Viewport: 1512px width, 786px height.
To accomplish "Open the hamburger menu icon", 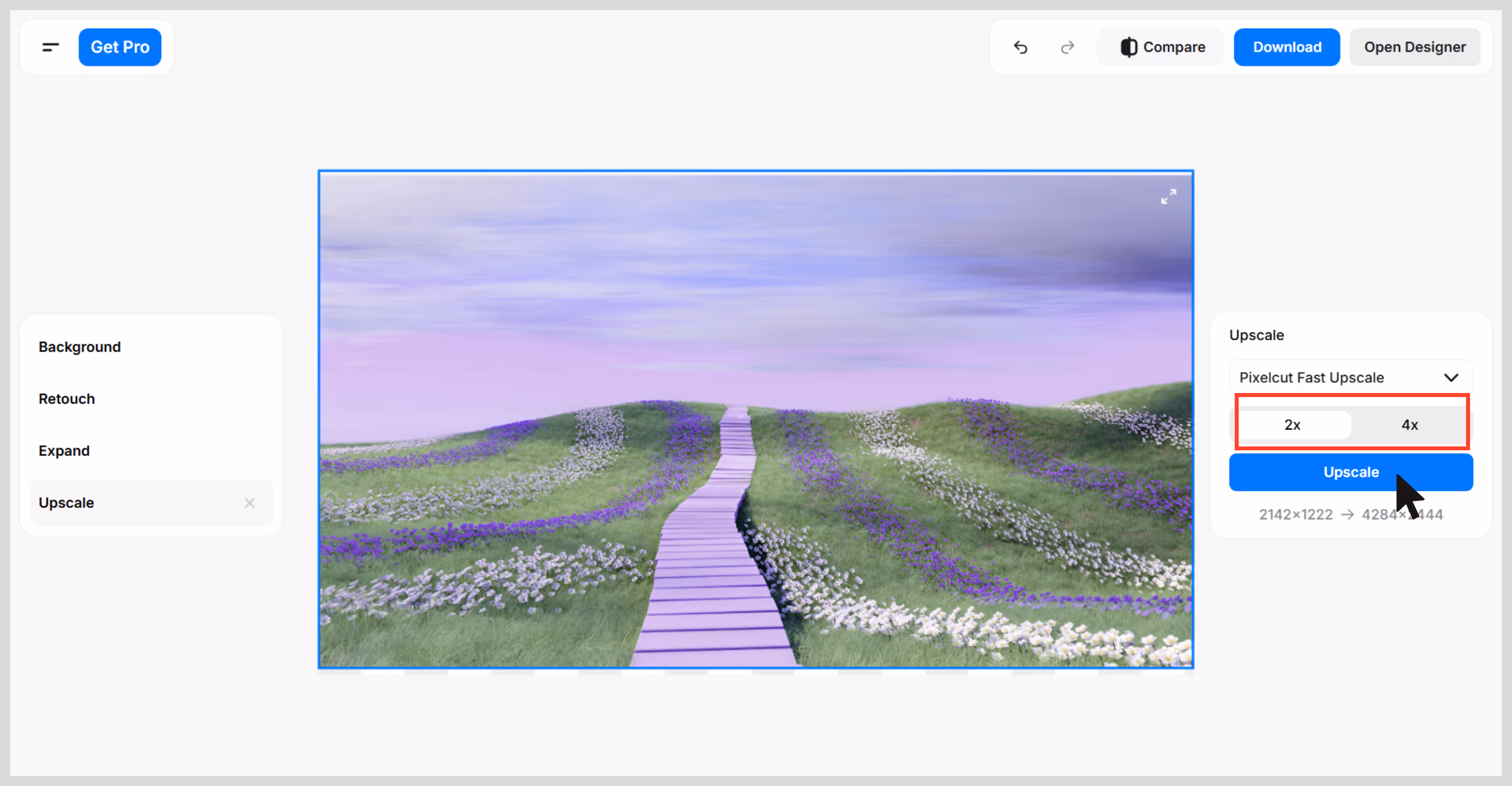I will coord(50,47).
